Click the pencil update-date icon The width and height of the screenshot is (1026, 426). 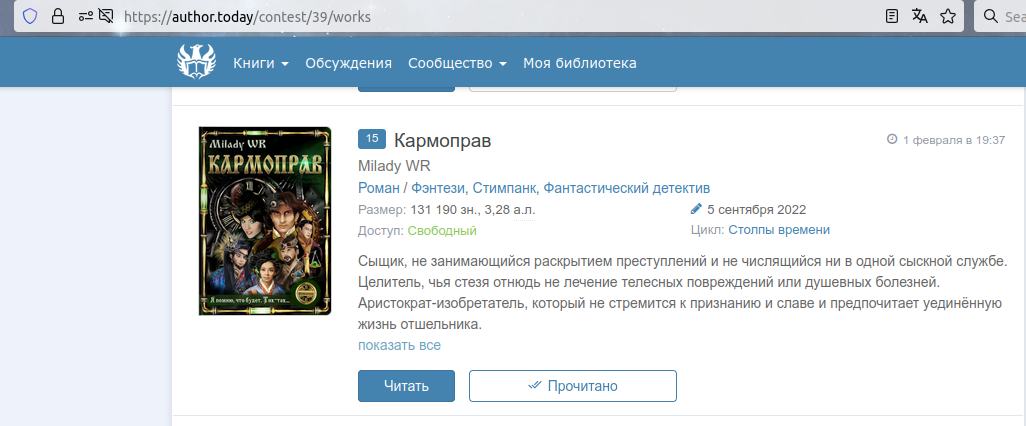pos(696,209)
